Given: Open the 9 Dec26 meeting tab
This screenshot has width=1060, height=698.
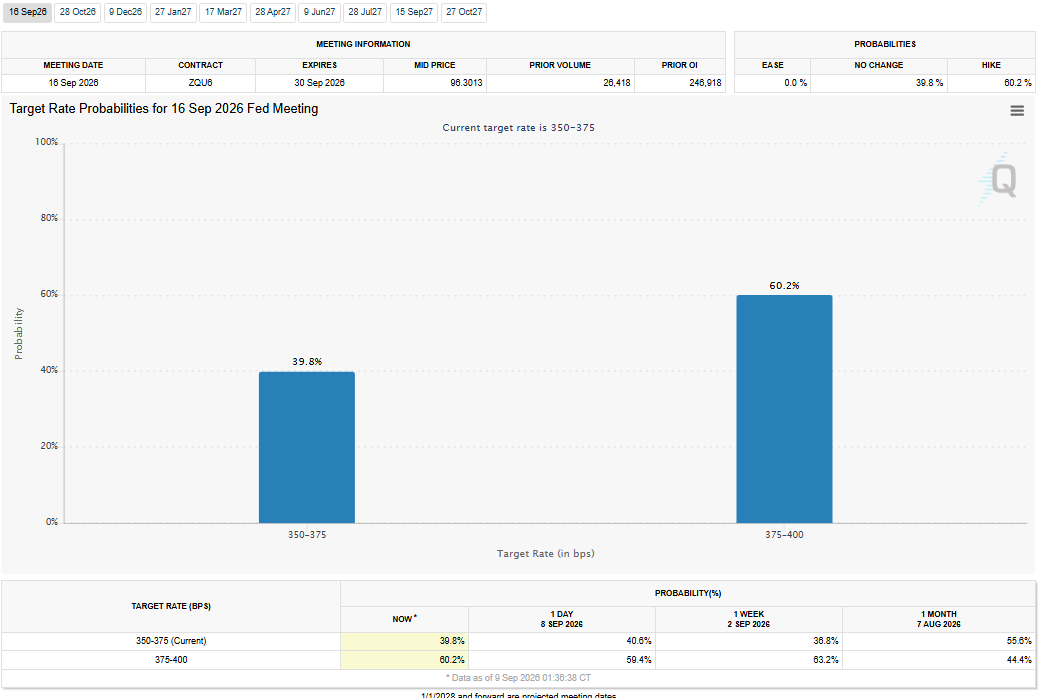Looking at the screenshot, I should click(126, 12).
